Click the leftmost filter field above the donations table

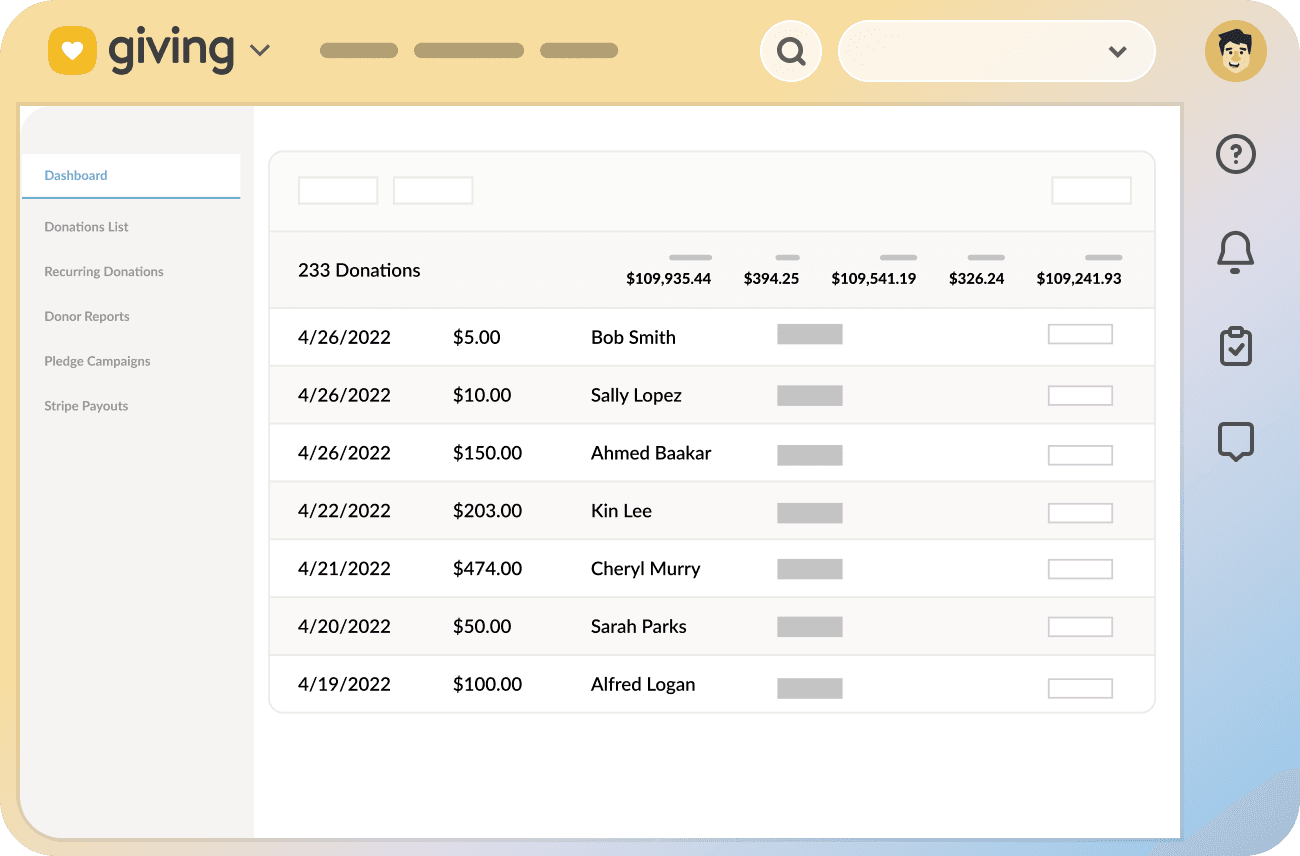tap(337, 190)
